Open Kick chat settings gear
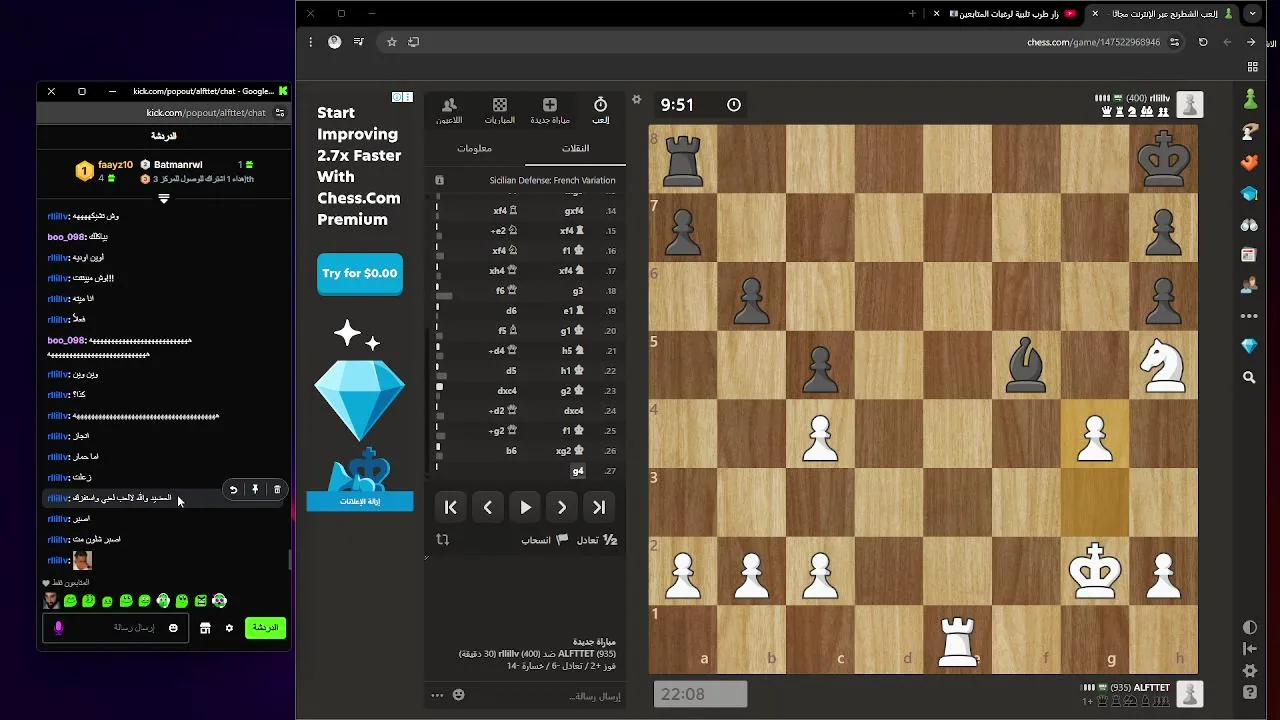 coord(229,628)
